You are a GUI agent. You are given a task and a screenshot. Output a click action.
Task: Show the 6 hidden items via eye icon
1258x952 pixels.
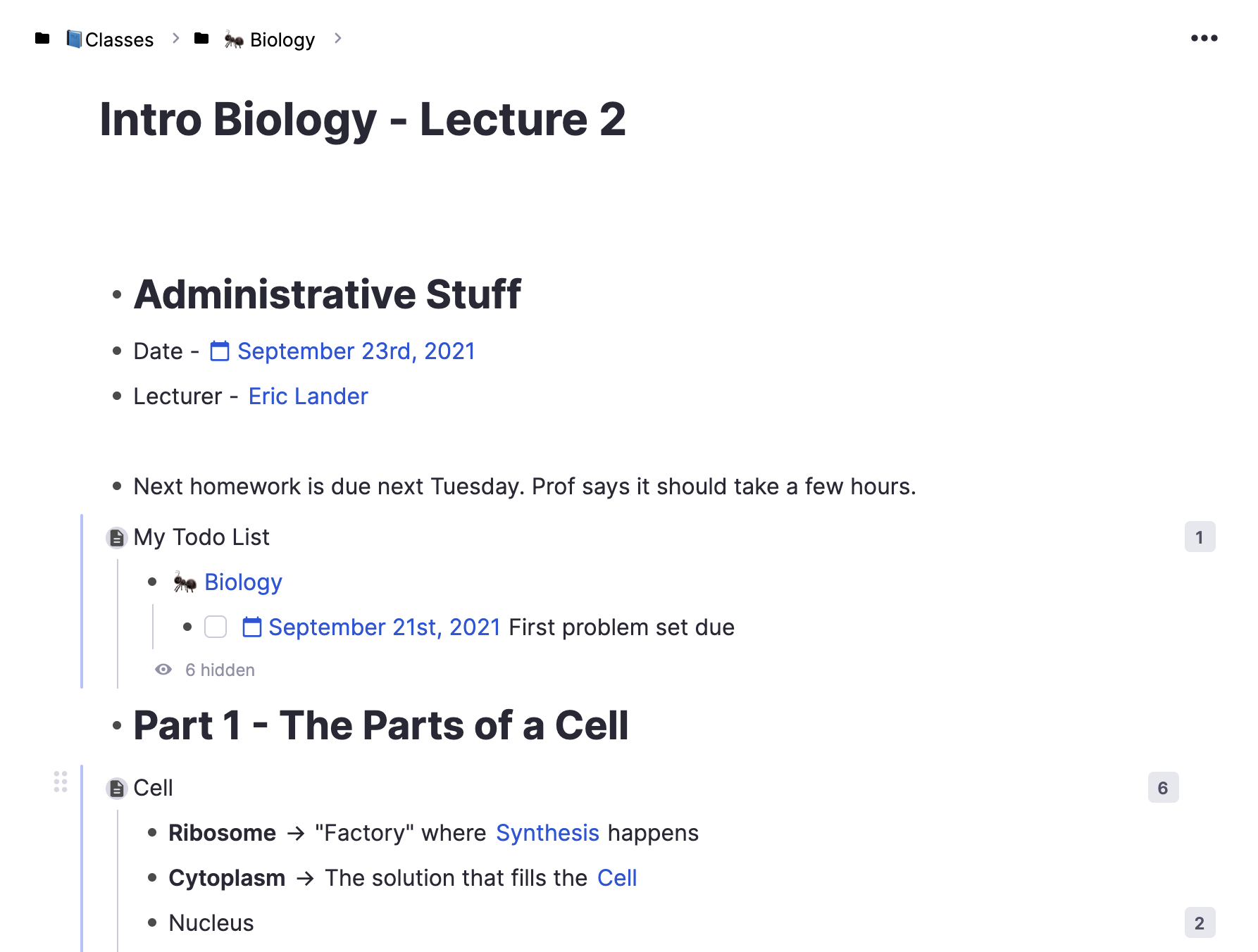tap(163, 670)
